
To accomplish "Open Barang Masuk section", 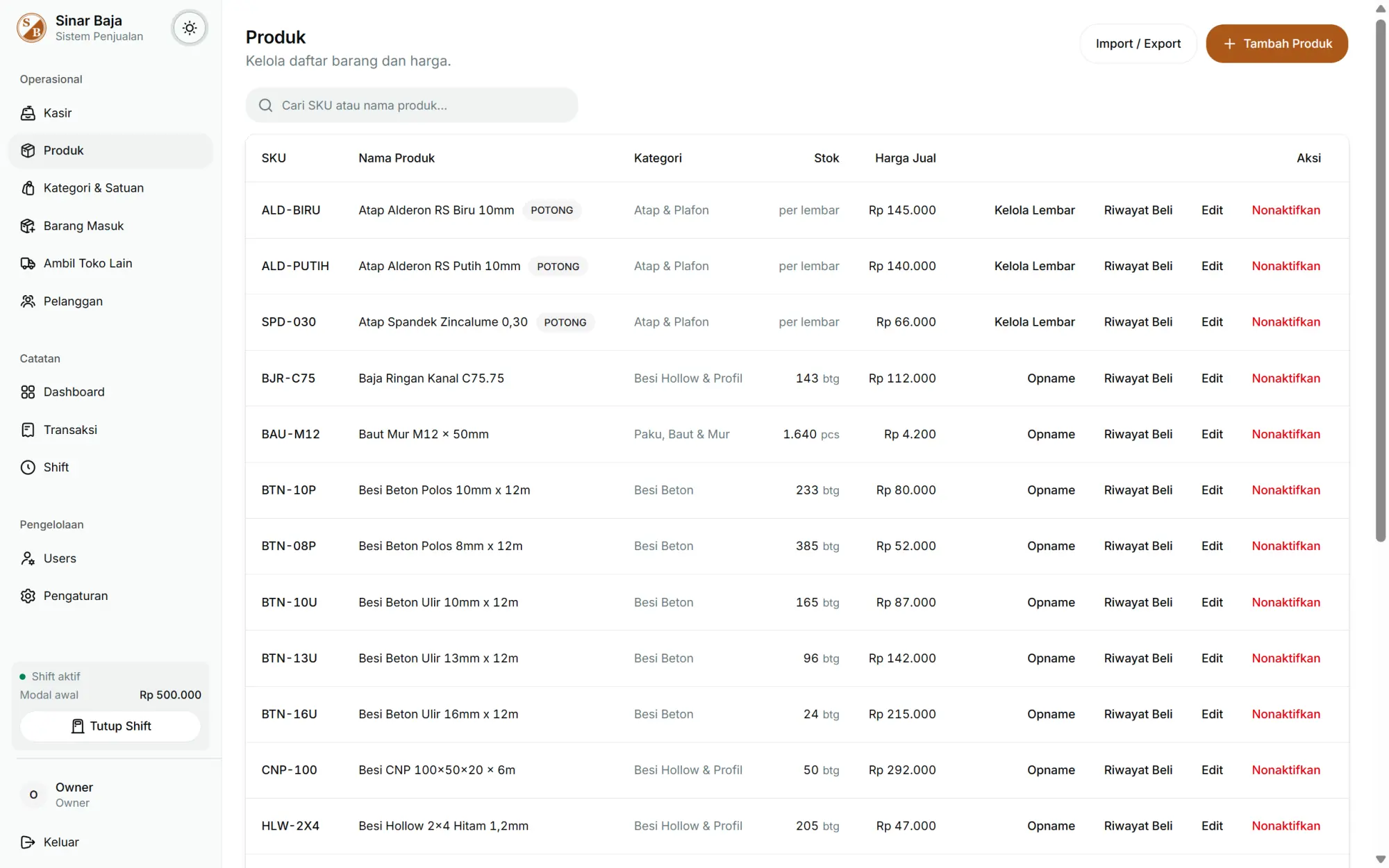I will click(110, 226).
